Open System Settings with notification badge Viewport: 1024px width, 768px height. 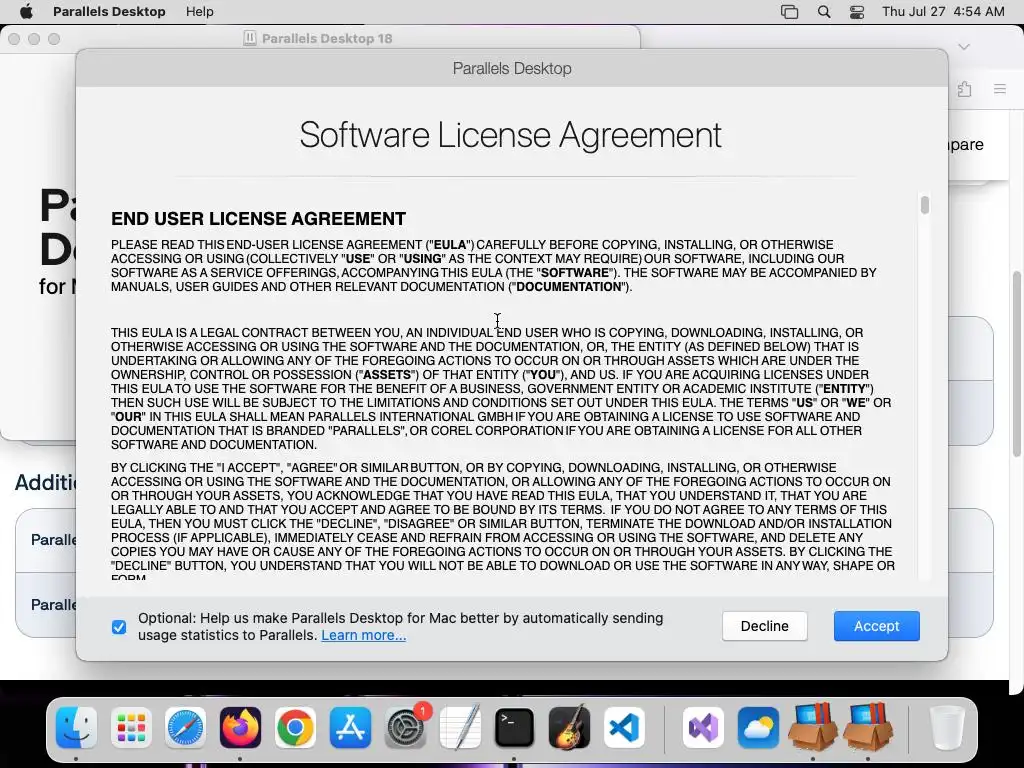point(406,727)
